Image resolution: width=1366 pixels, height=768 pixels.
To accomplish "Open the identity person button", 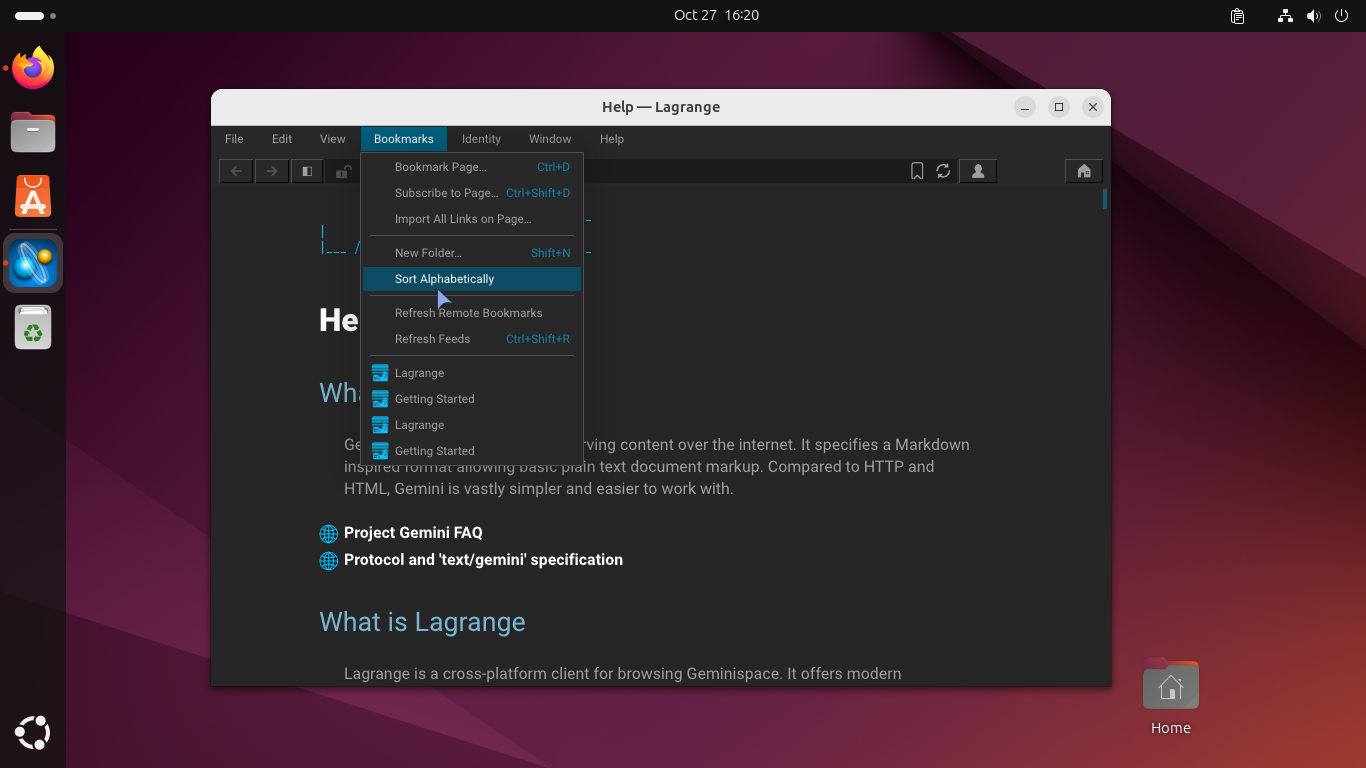I will [978, 172].
